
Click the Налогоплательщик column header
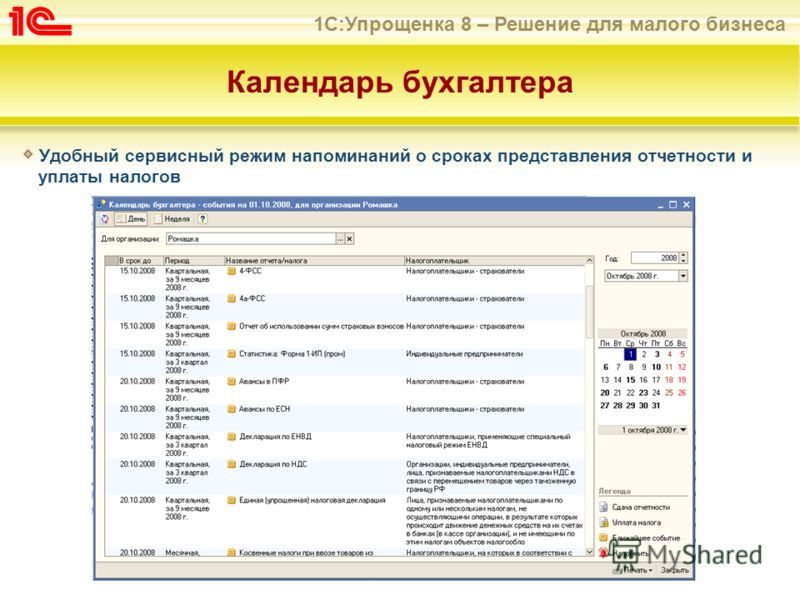[494, 260]
